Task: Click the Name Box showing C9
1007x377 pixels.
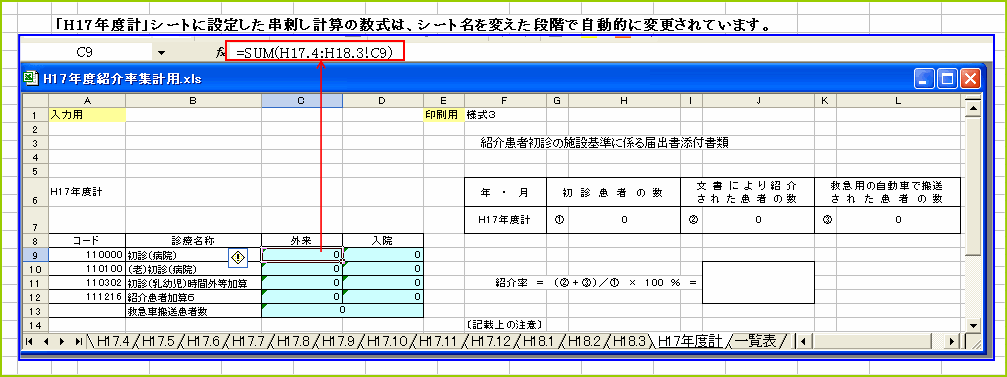Action: [x=85, y=52]
